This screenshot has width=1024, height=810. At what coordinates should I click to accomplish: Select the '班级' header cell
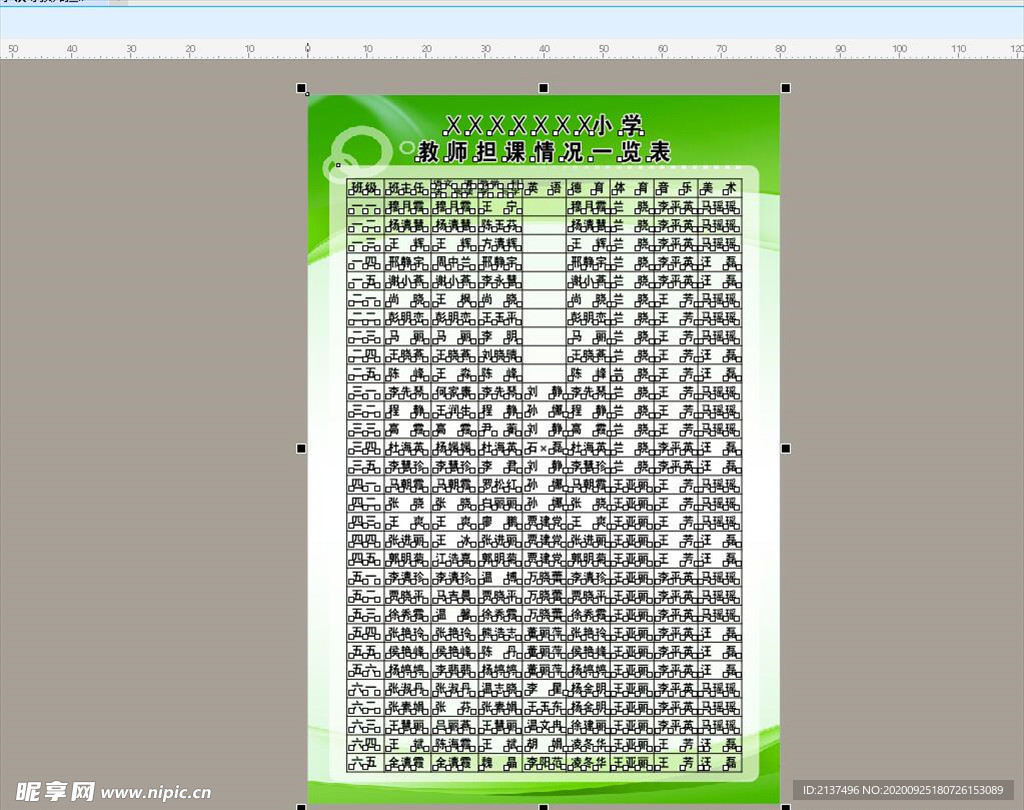(x=365, y=188)
